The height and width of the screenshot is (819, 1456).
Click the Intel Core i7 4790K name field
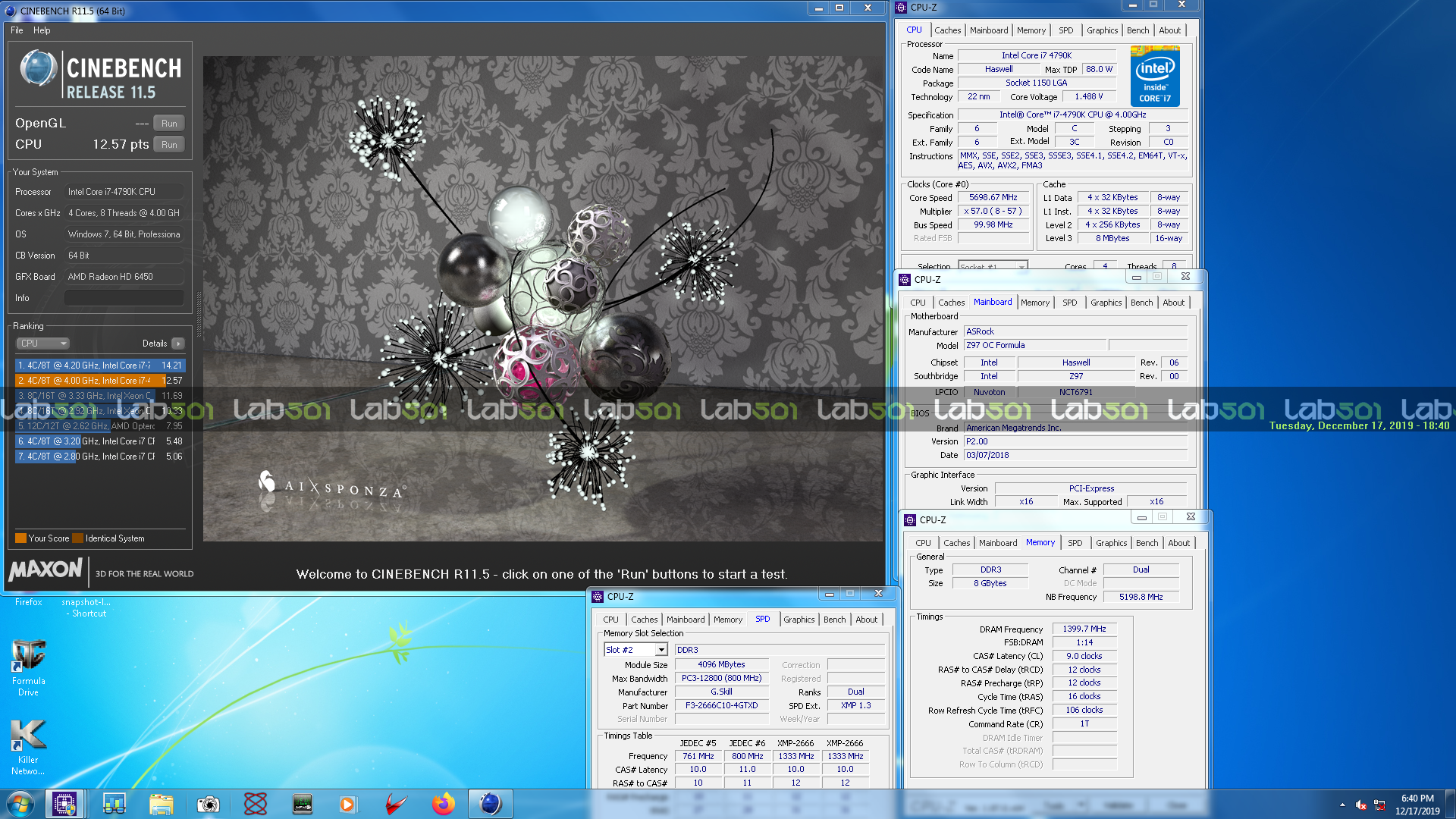coord(1037,55)
